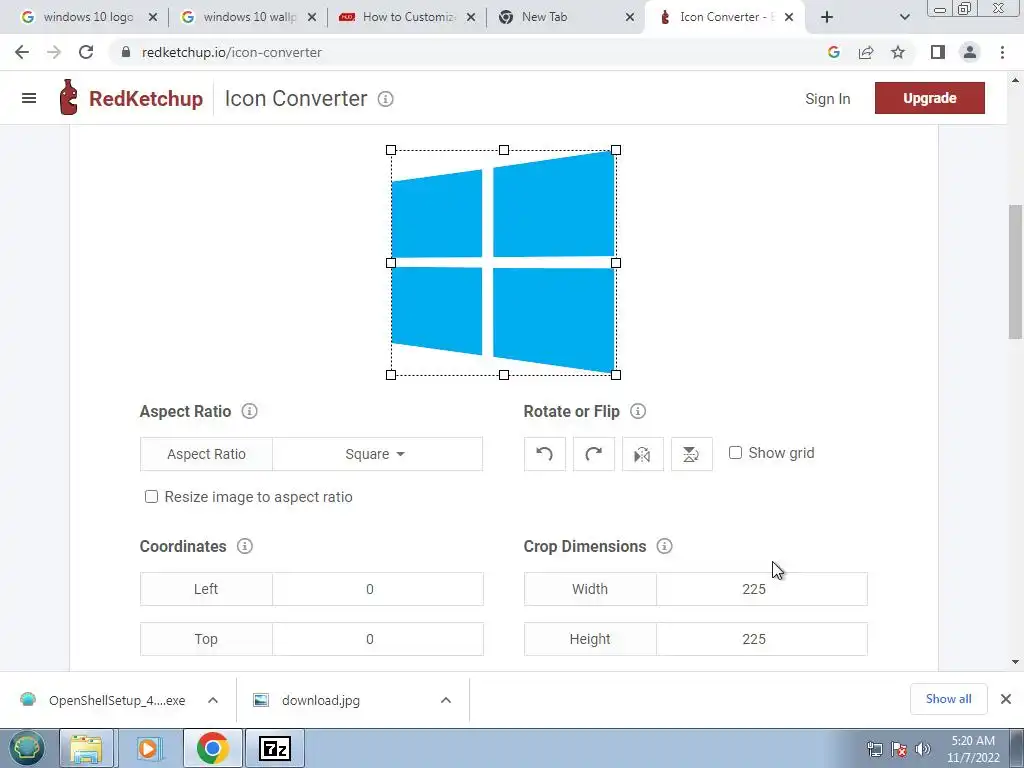Open a new browser tab
Viewport: 1024px width, 768px height.
click(x=827, y=17)
